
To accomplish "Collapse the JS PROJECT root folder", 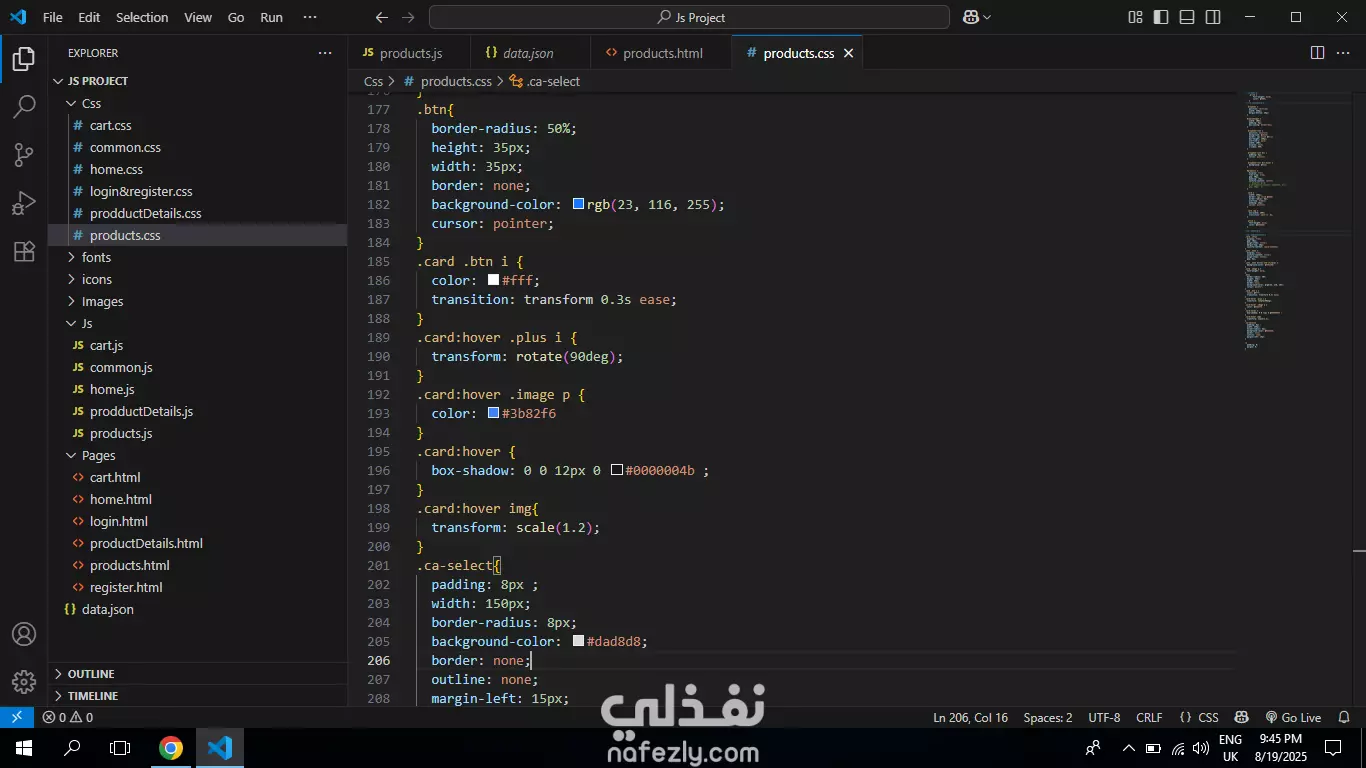I will pyautogui.click(x=198, y=81).
